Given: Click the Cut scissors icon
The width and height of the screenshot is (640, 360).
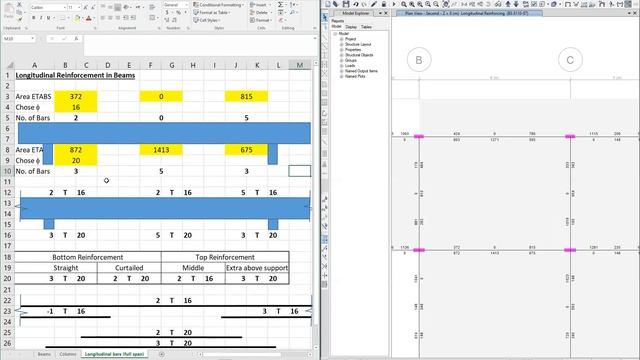Looking at the screenshot, I should (x=19, y=4).
